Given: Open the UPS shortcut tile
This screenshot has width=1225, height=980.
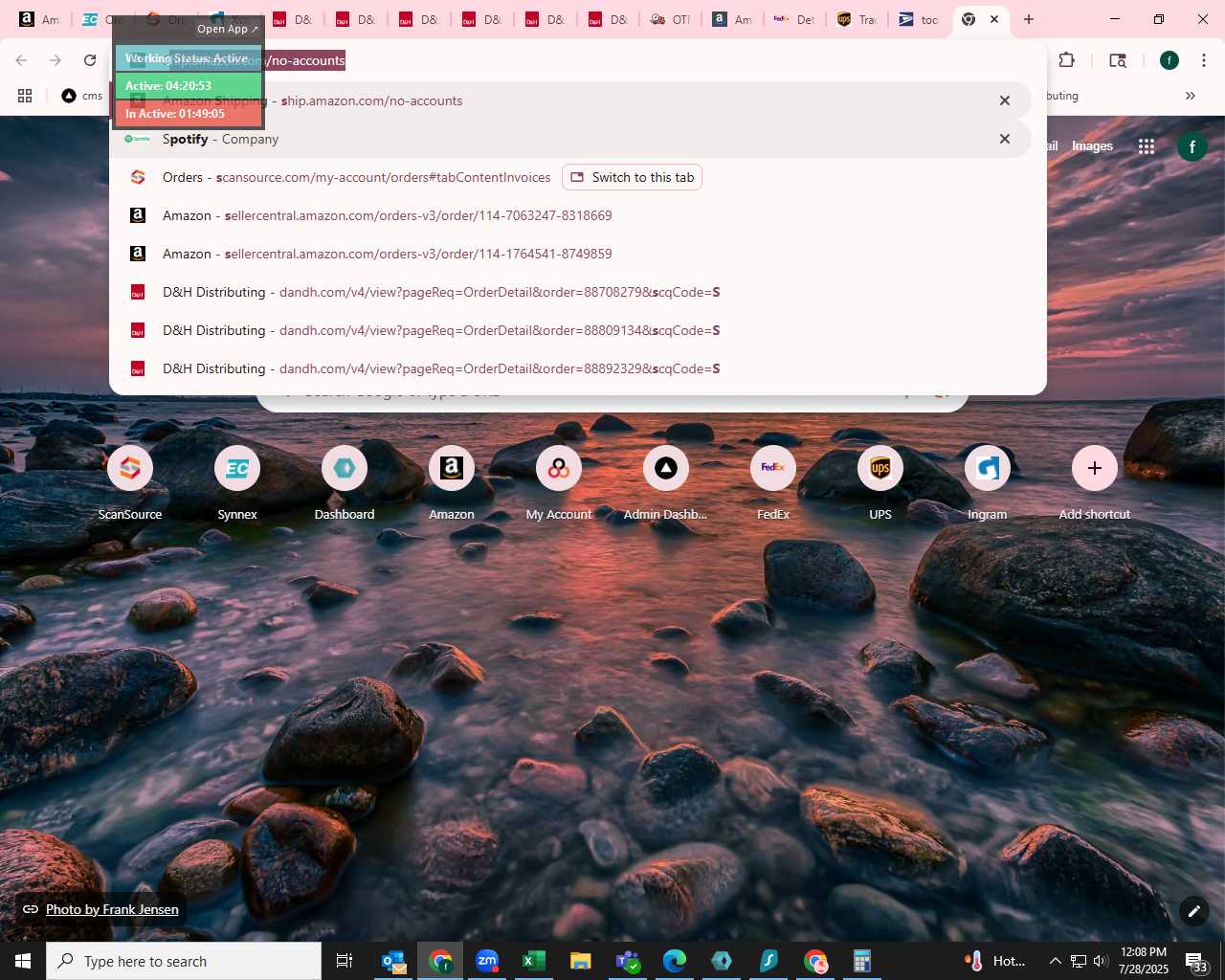Looking at the screenshot, I should tap(880, 483).
